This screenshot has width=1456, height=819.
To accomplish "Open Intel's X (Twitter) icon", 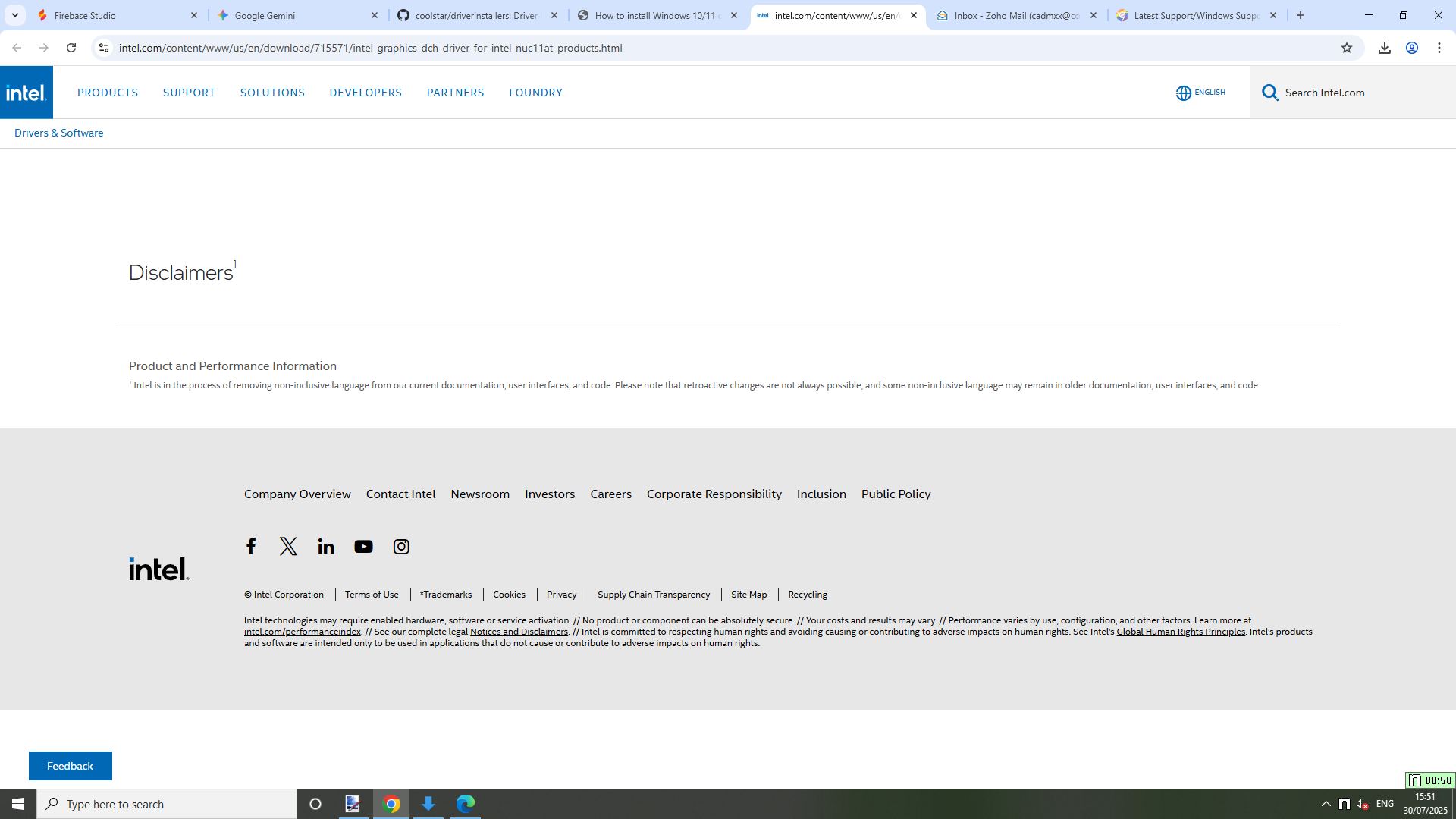I will [288, 546].
